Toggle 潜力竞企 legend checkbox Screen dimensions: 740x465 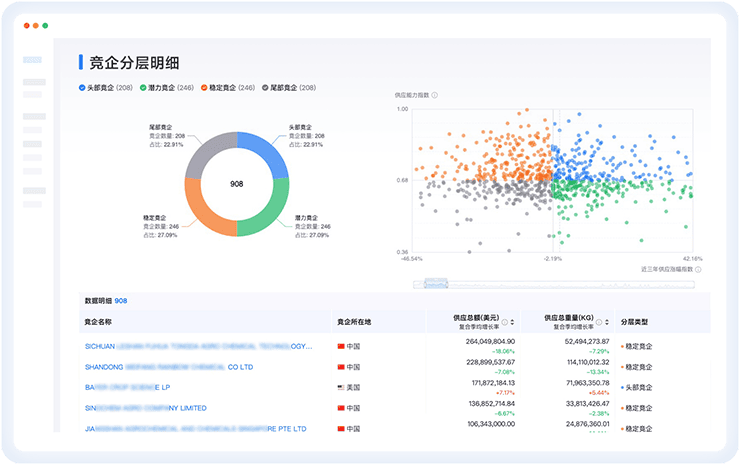[142, 88]
